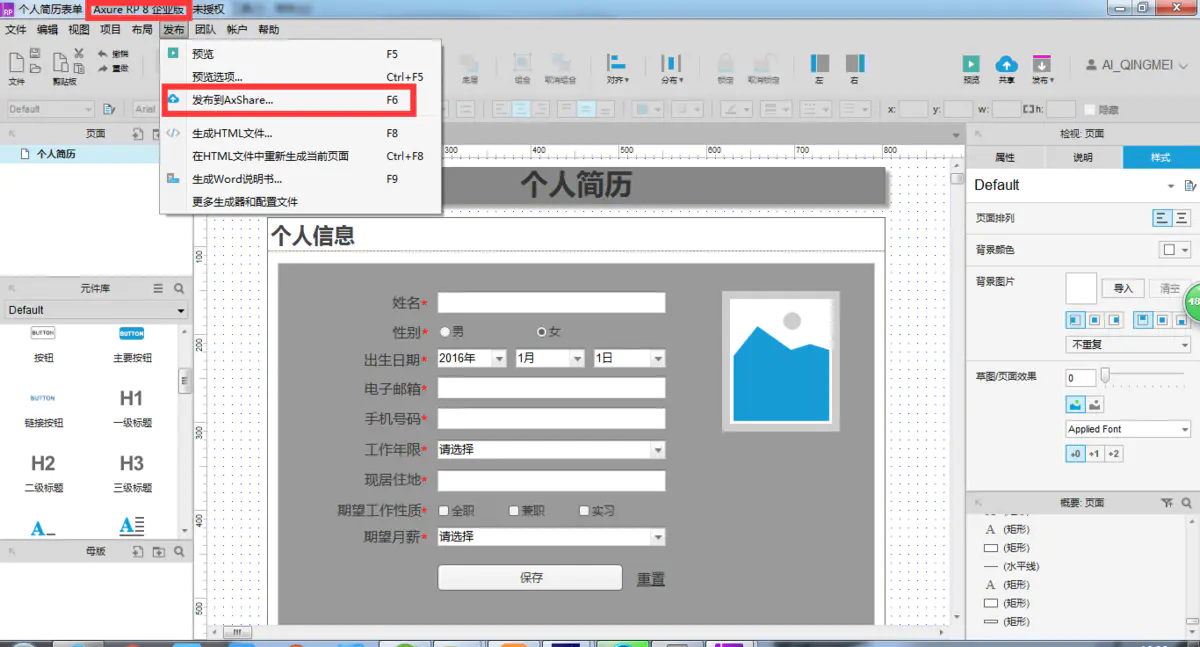
Task: Click the green Preview (预览) toolbar icon
Action: [x=970, y=63]
